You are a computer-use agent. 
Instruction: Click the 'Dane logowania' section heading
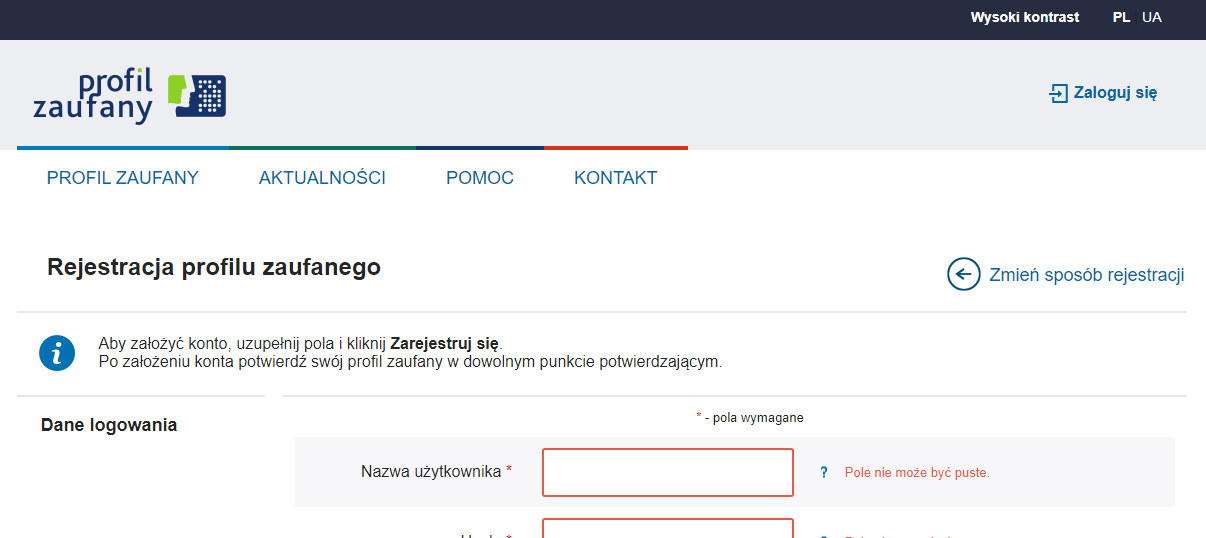pos(109,425)
